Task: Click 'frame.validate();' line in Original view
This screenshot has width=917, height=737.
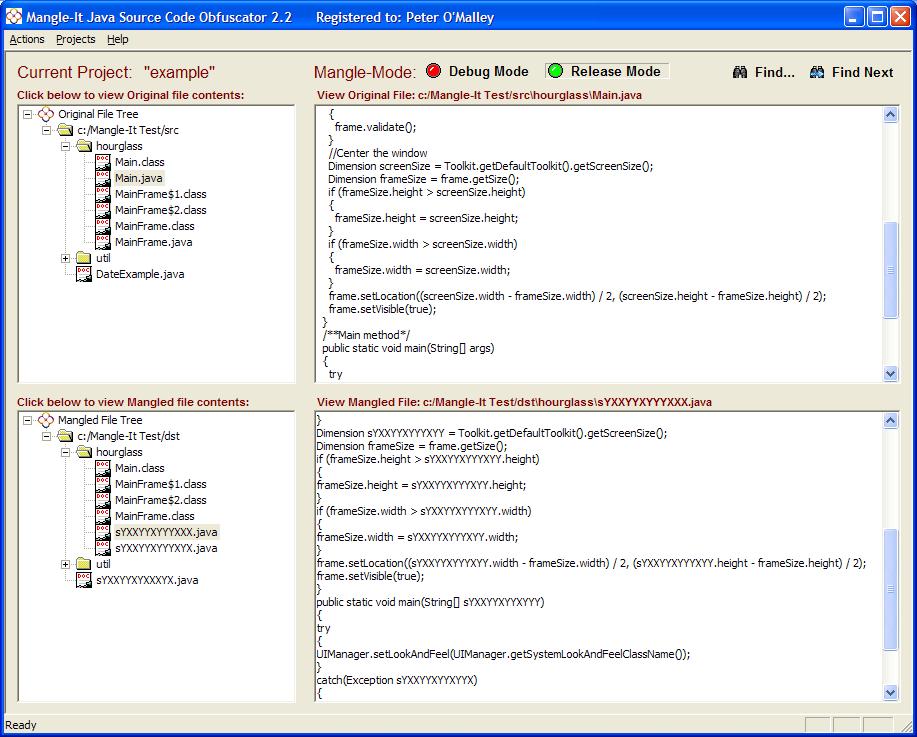Action: [x=375, y=127]
